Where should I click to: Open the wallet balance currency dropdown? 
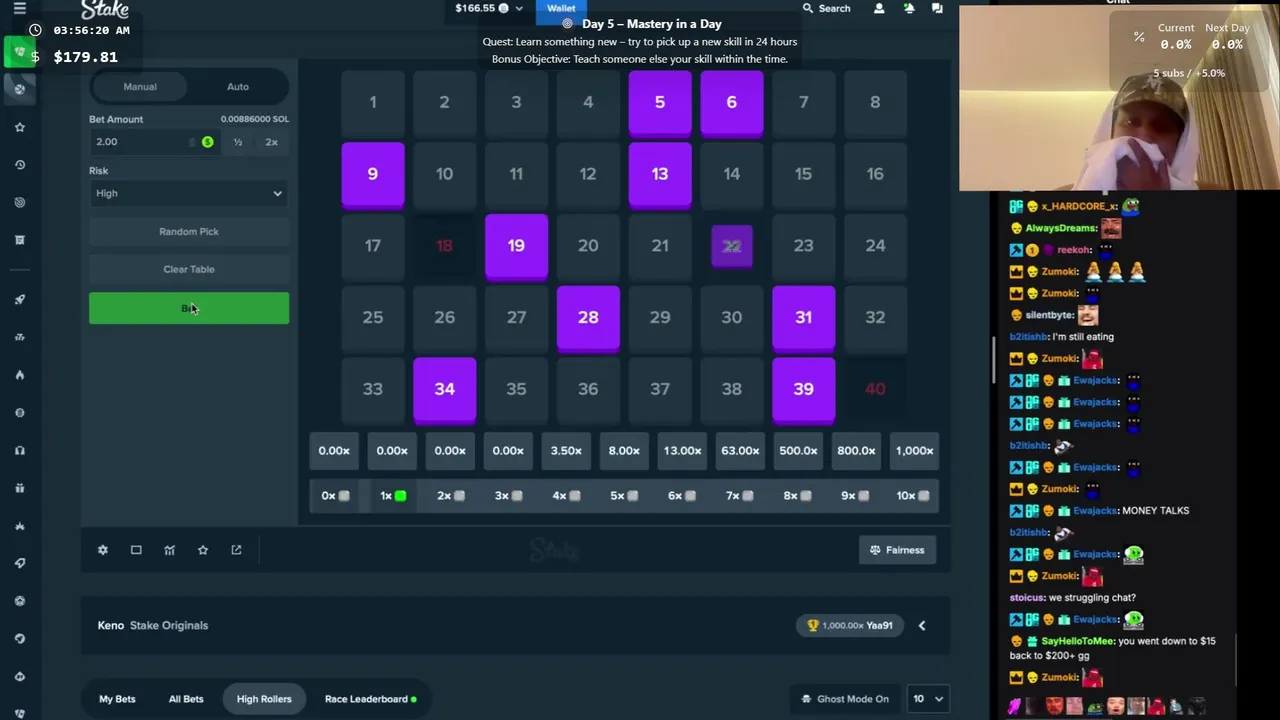(519, 9)
